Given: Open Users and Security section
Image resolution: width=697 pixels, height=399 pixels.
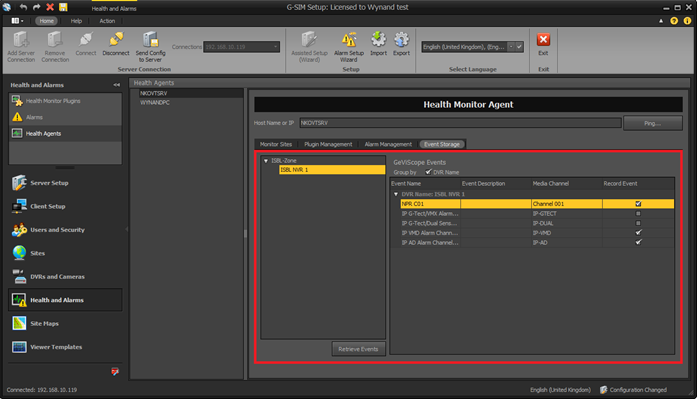Looking at the screenshot, I should 65,230.
